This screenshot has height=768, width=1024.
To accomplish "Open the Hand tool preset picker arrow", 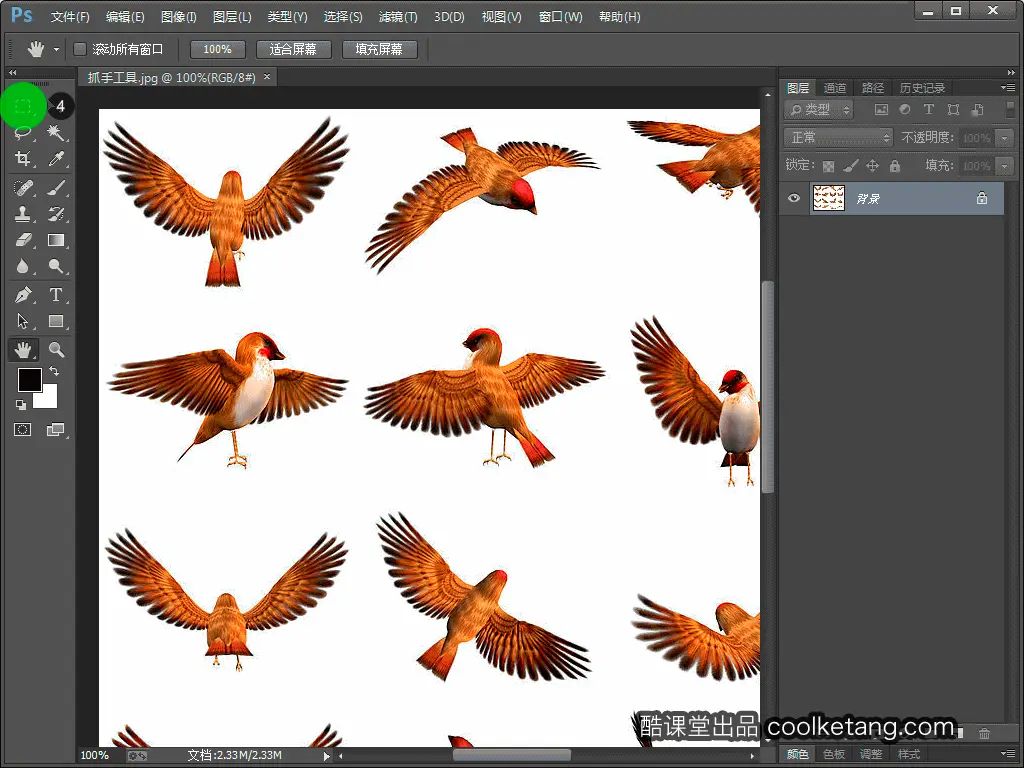I will pos(56,50).
